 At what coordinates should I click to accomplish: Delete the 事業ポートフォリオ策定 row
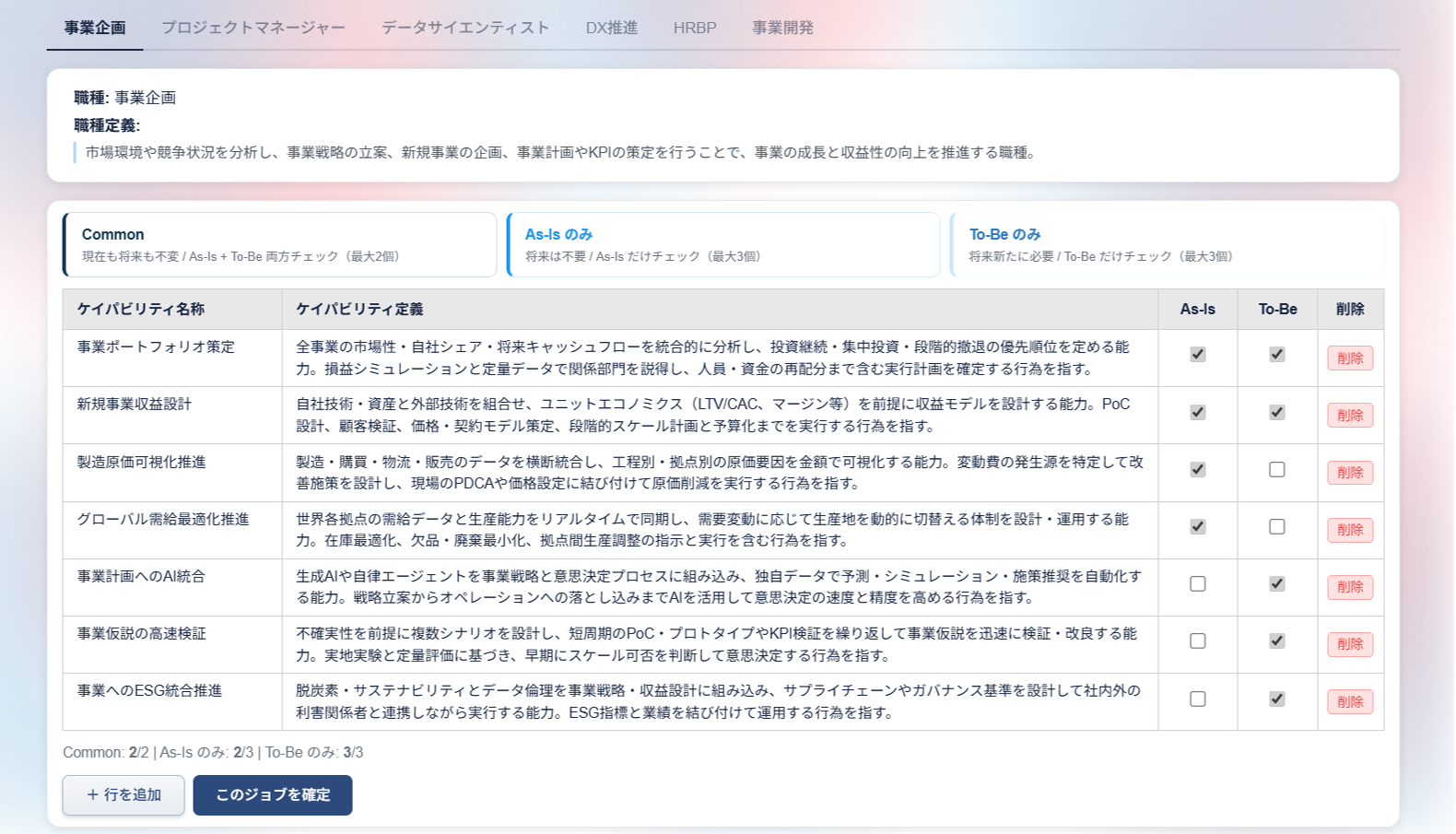click(x=1350, y=358)
